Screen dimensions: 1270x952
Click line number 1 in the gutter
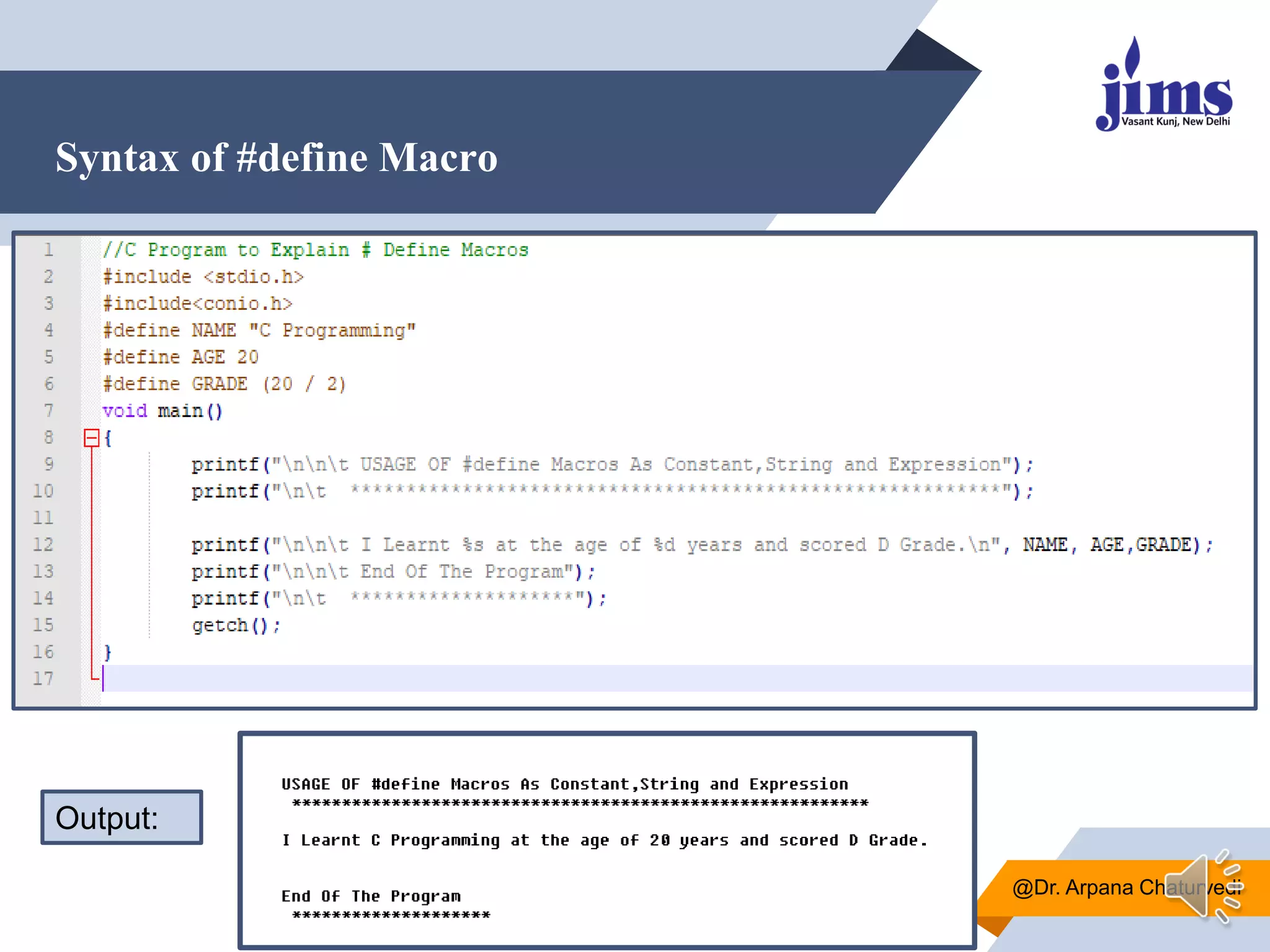[x=48, y=250]
